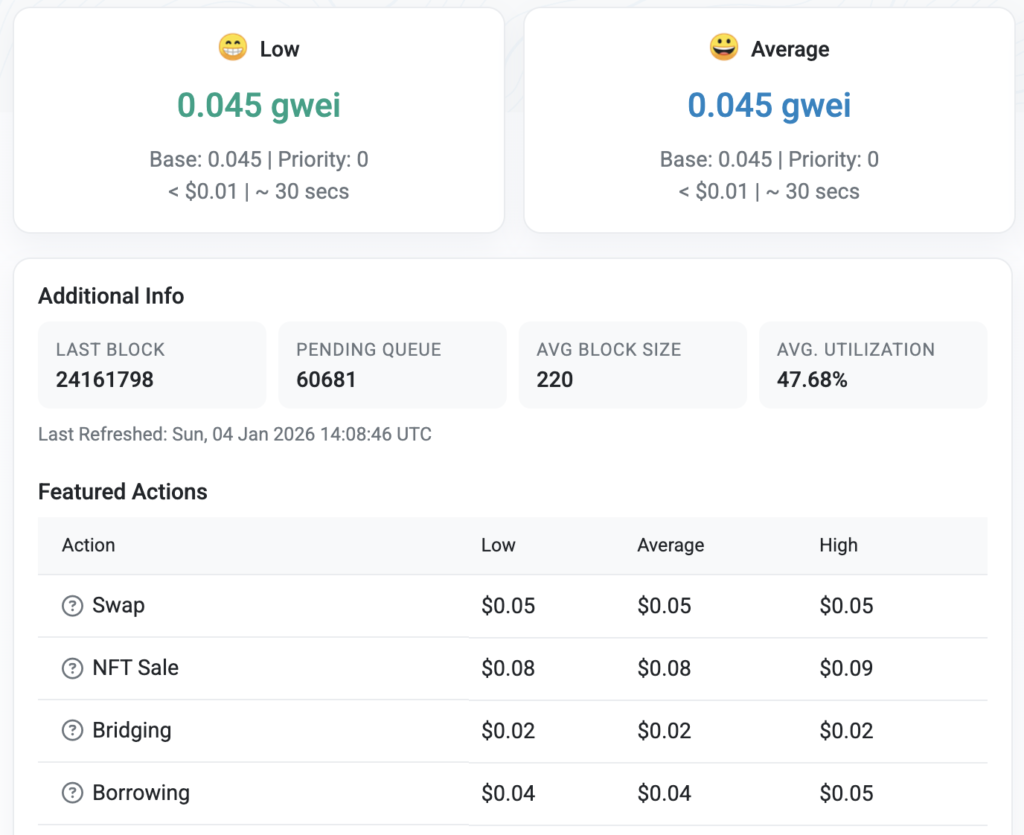Click the Last Block number 24161798
This screenshot has height=835, width=1024.
(105, 380)
